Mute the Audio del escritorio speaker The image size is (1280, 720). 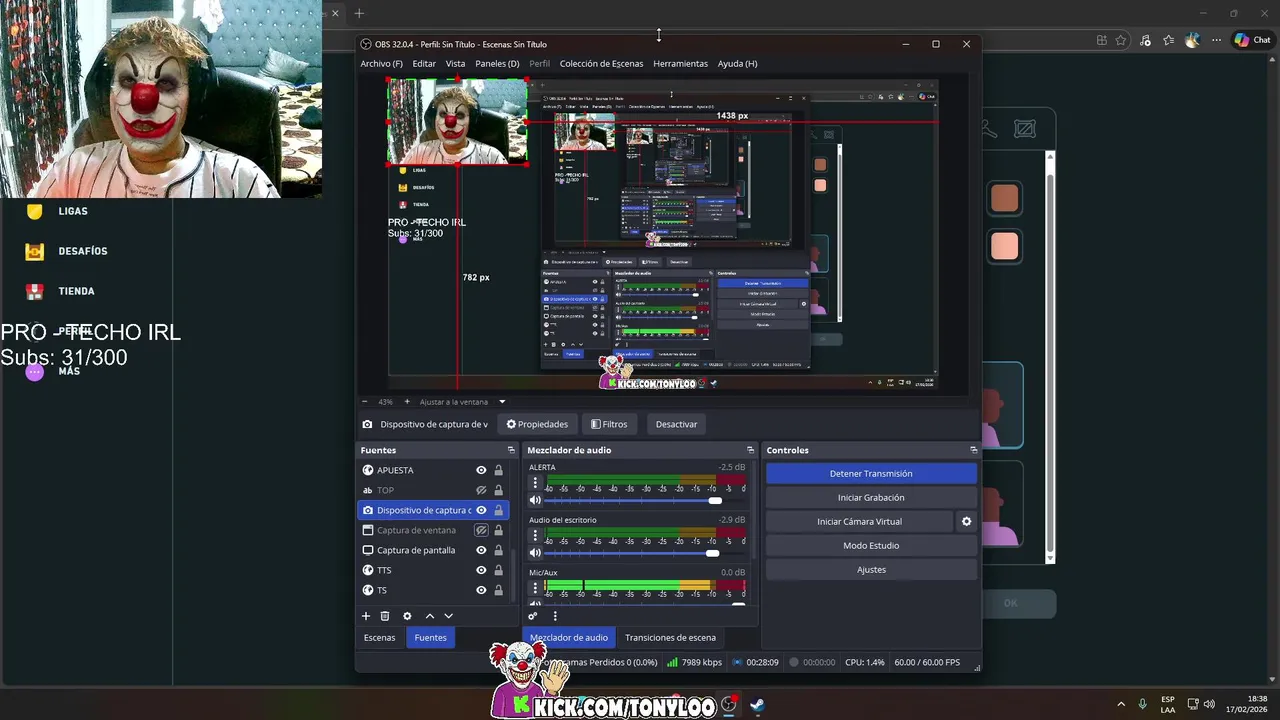(x=535, y=552)
